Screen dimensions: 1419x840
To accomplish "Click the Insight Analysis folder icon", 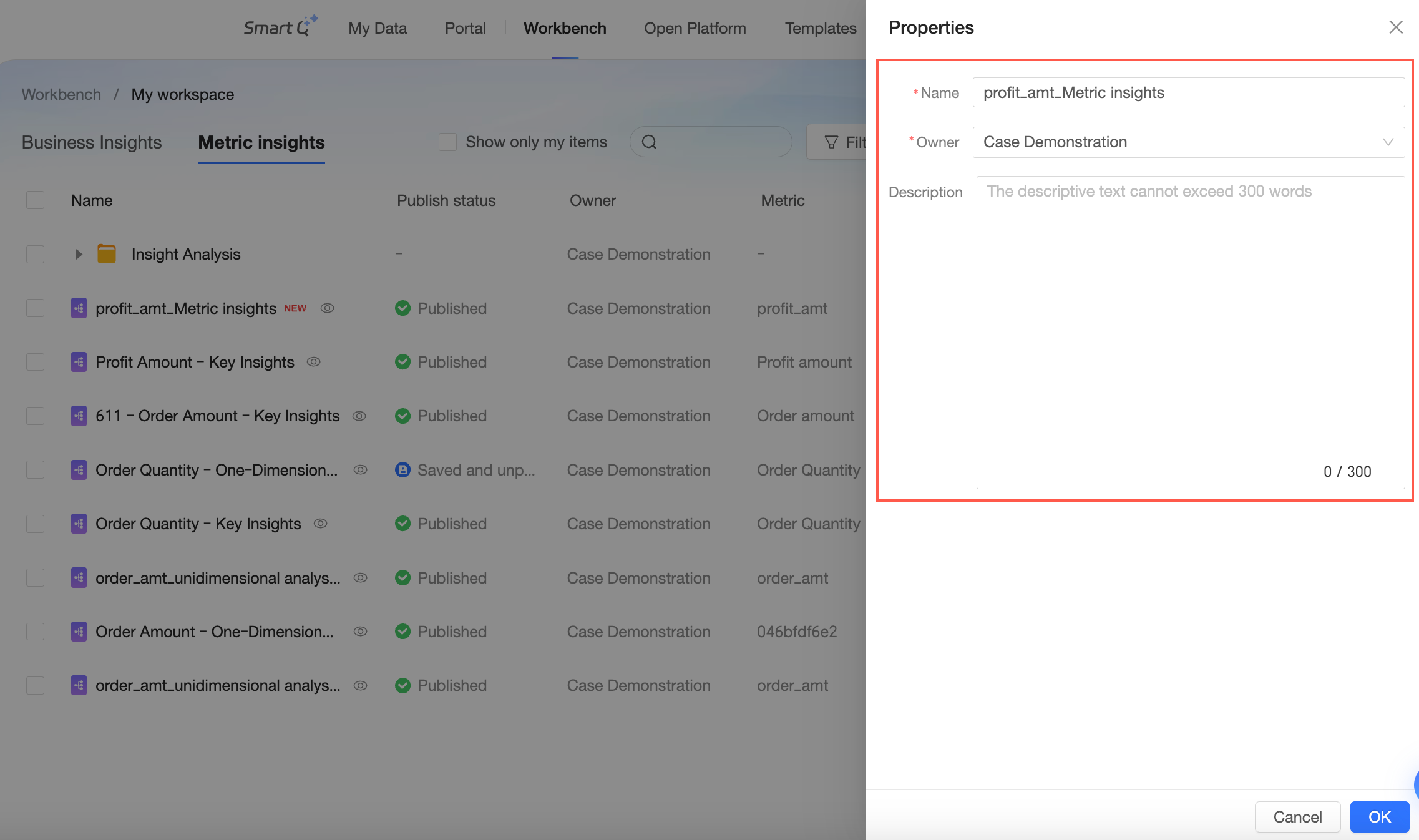I will point(107,254).
